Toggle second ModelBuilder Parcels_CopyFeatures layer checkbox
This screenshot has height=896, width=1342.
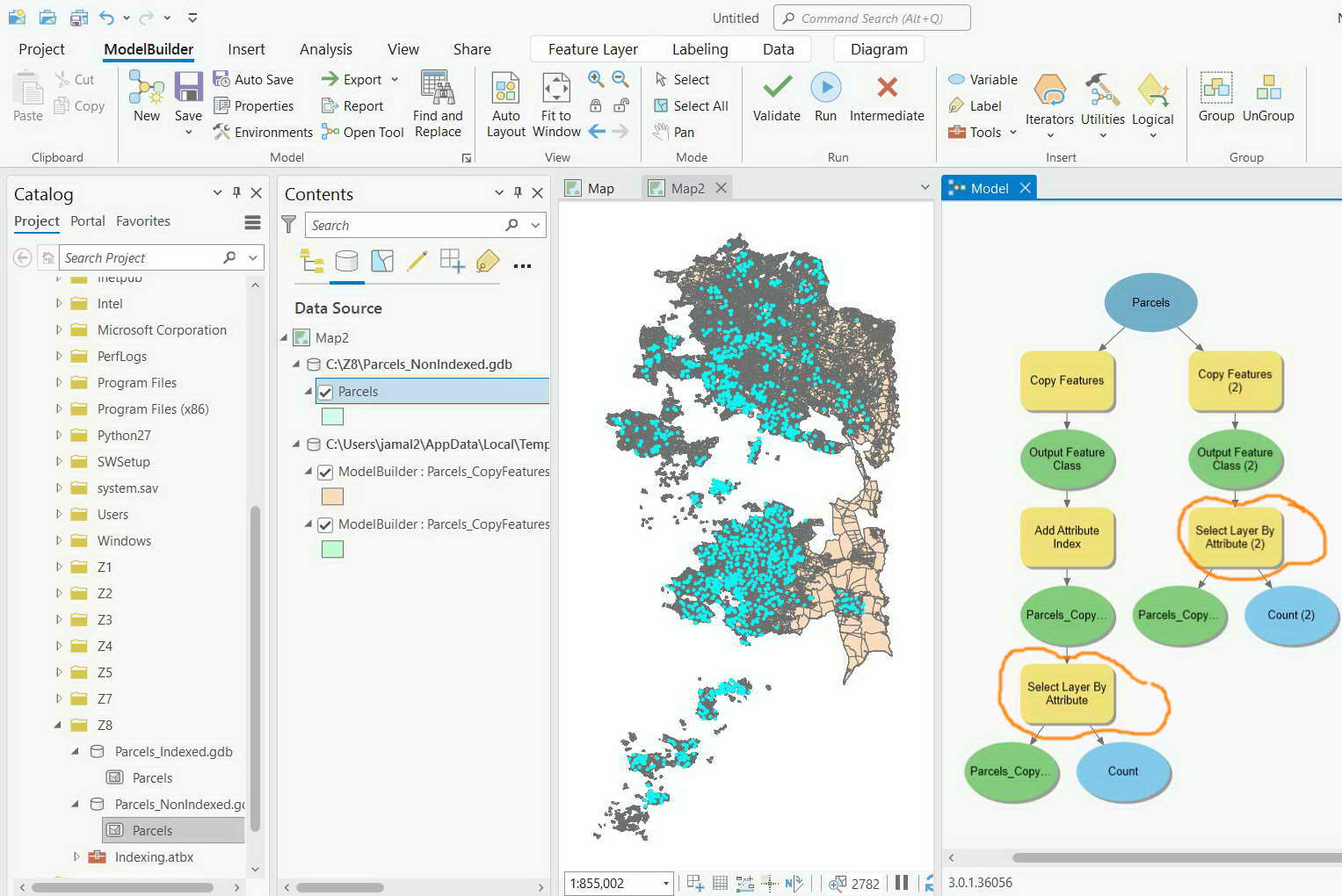325,524
